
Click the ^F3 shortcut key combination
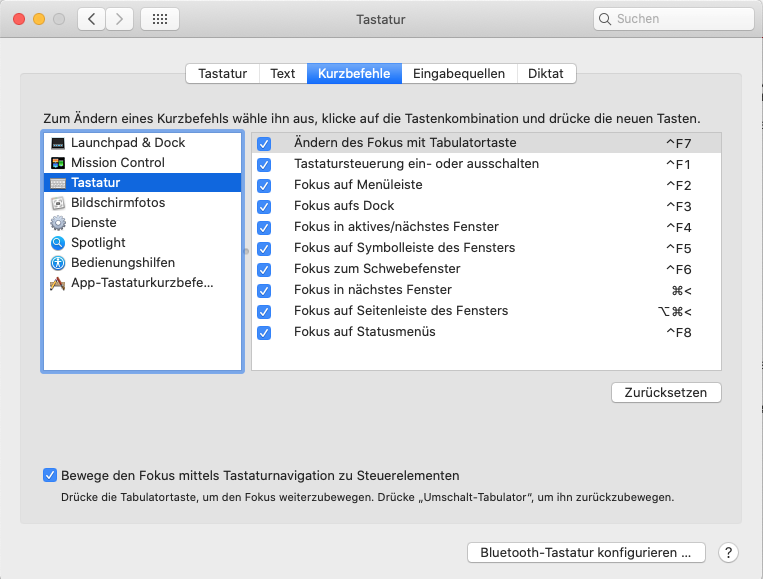(679, 206)
